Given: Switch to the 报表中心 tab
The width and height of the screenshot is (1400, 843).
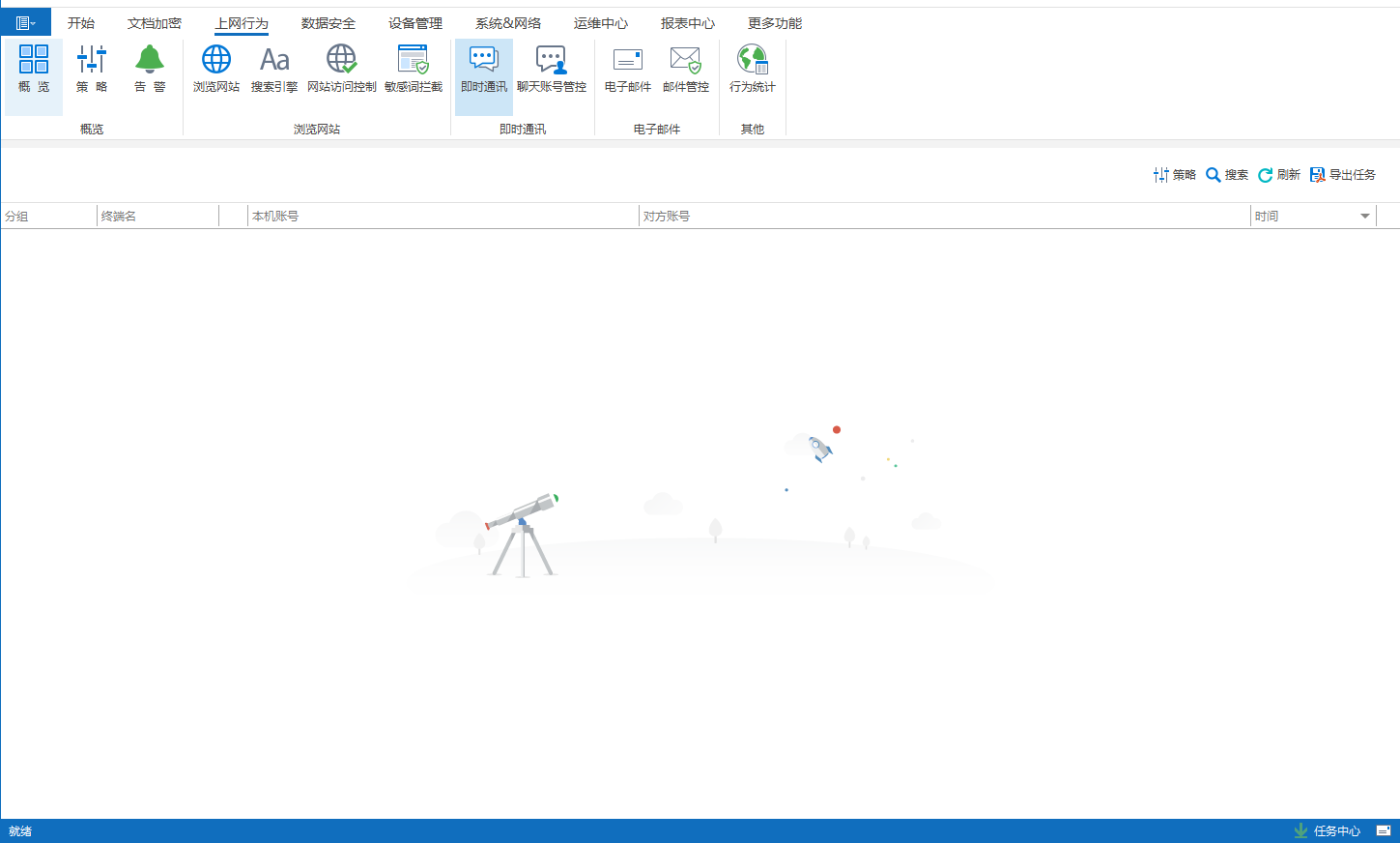Looking at the screenshot, I should 688,23.
